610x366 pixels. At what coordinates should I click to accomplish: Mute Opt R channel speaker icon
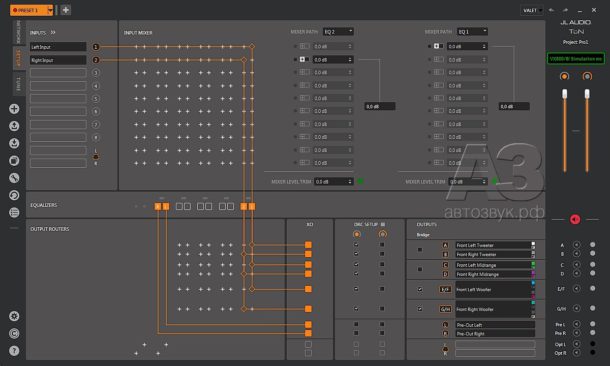(x=577, y=352)
